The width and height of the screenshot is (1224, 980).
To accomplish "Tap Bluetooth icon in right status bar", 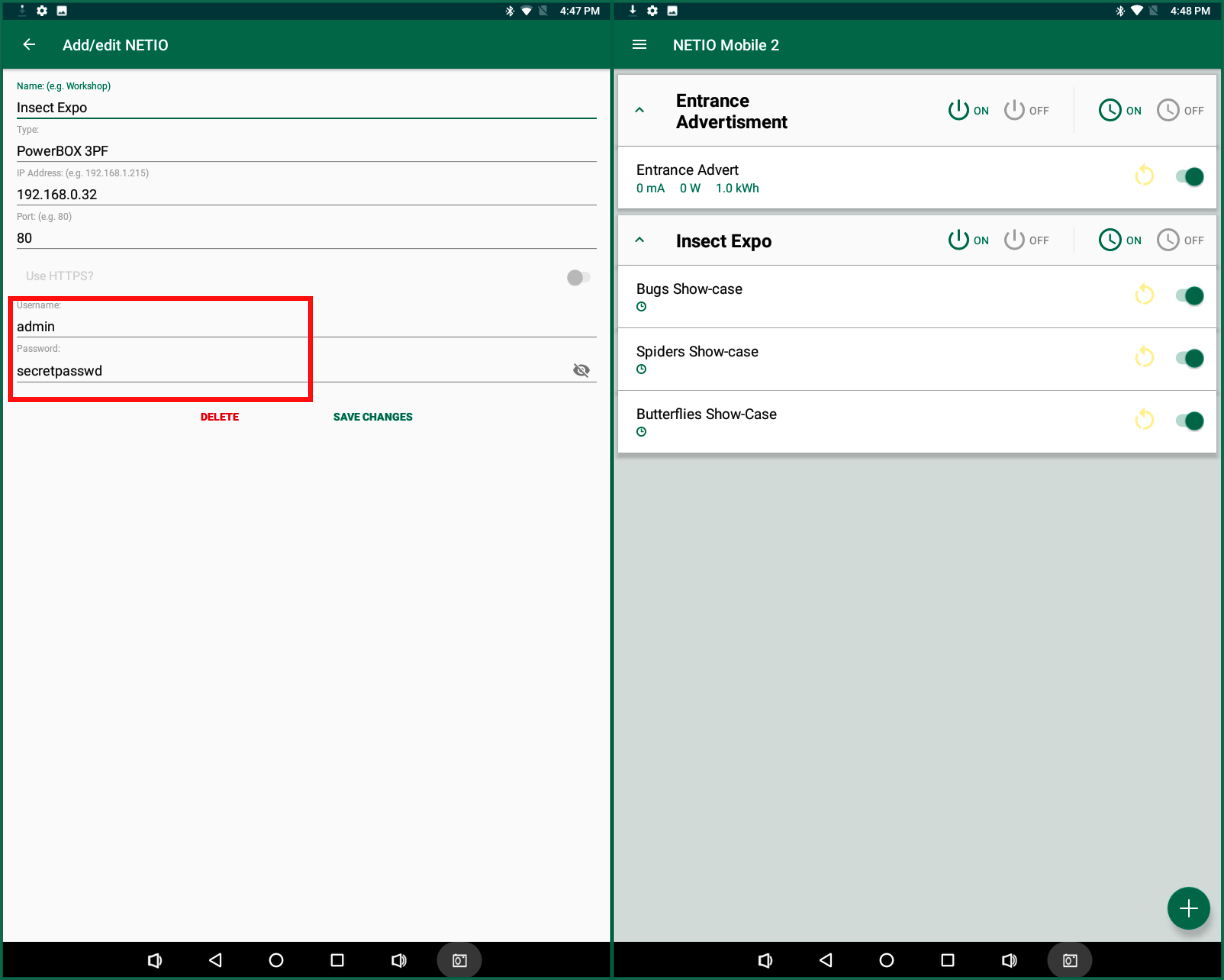I will tap(1120, 10).
